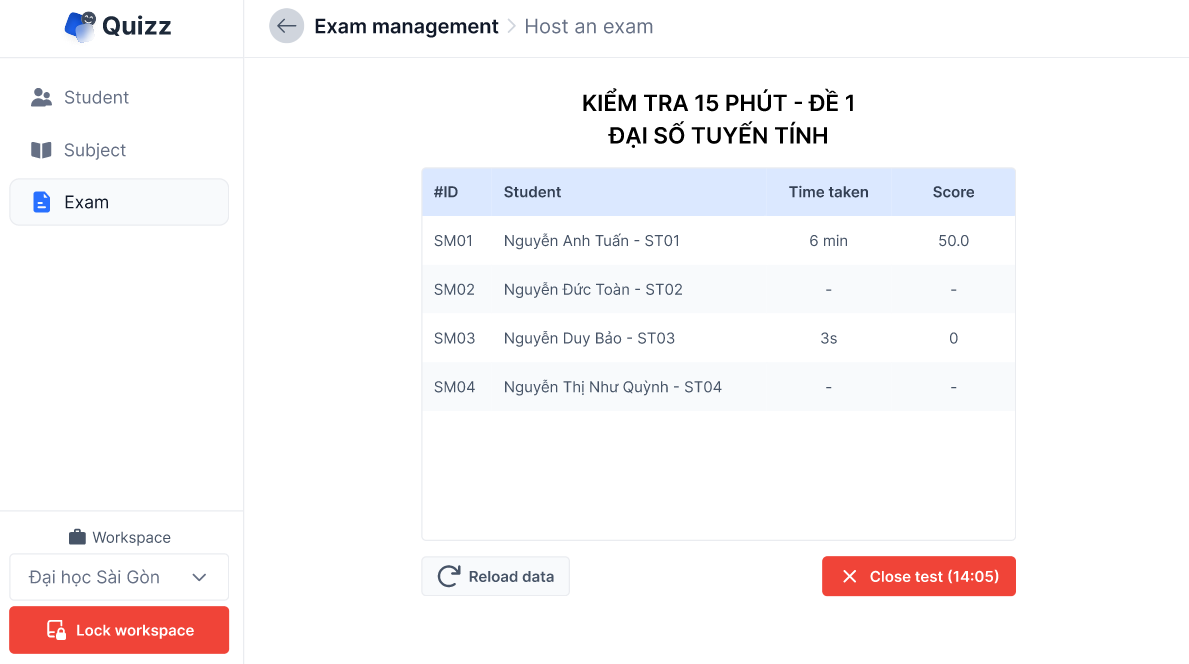This screenshot has height=664, width=1189.
Task: Click the reload circular arrow icon
Action: tap(449, 576)
